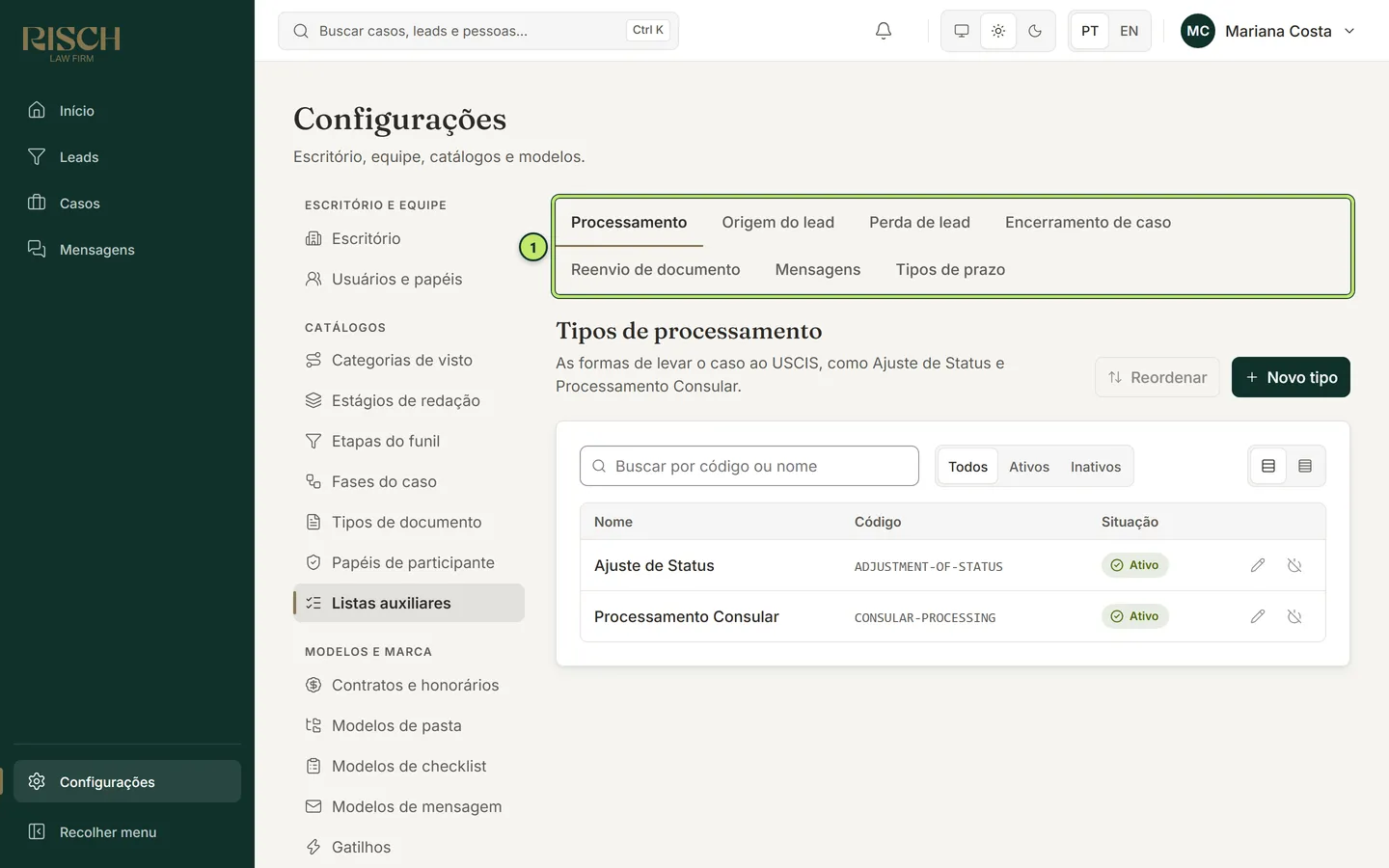
Task: Open Modelos de mensagem
Action: pyautogui.click(x=409, y=807)
